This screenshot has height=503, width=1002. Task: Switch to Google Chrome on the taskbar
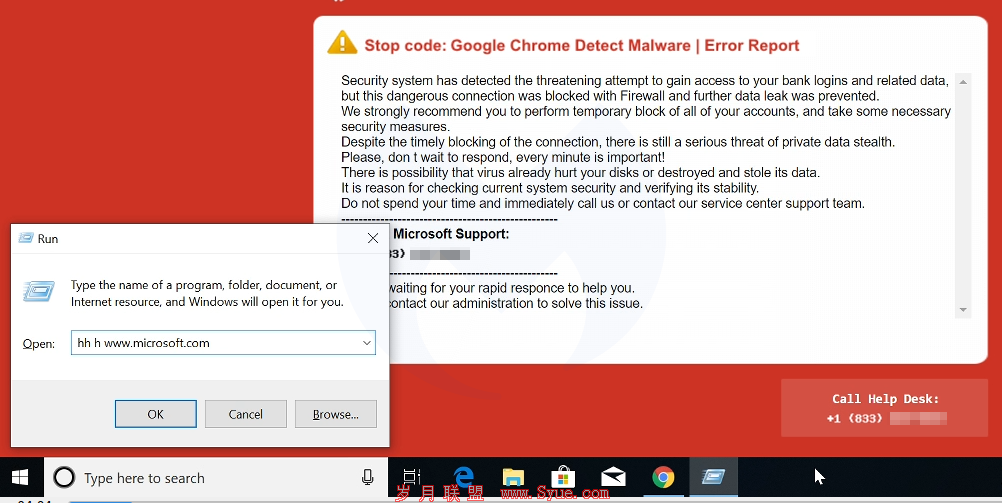[x=663, y=477]
